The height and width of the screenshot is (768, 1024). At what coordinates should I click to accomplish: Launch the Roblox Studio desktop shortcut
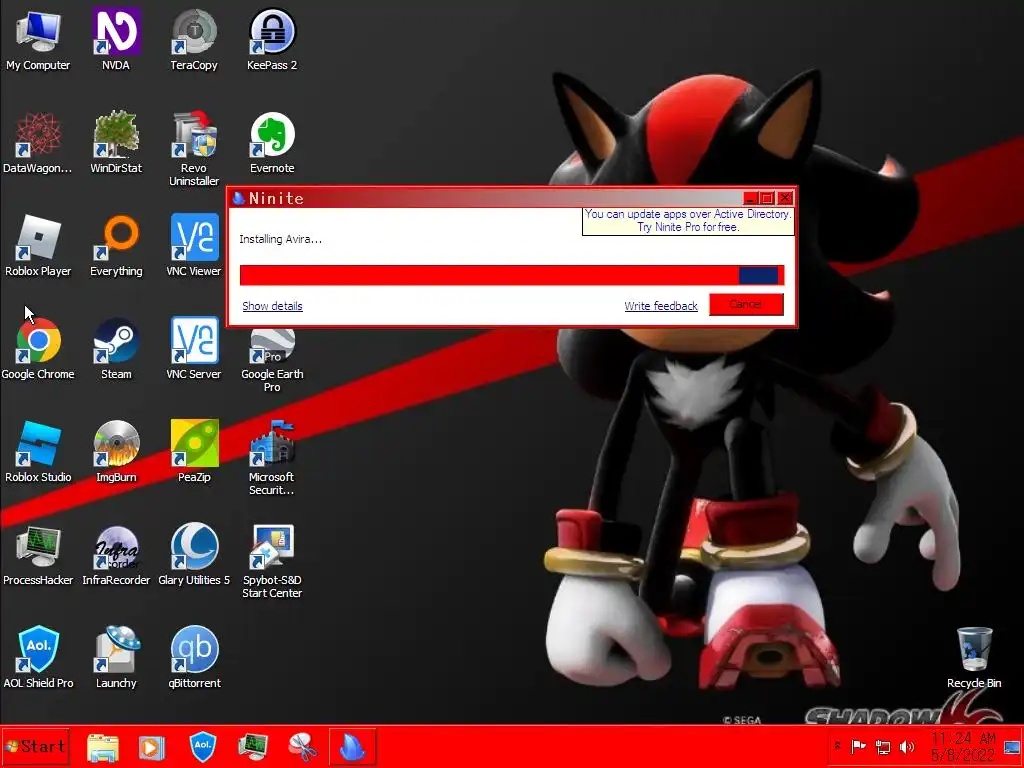point(38,452)
